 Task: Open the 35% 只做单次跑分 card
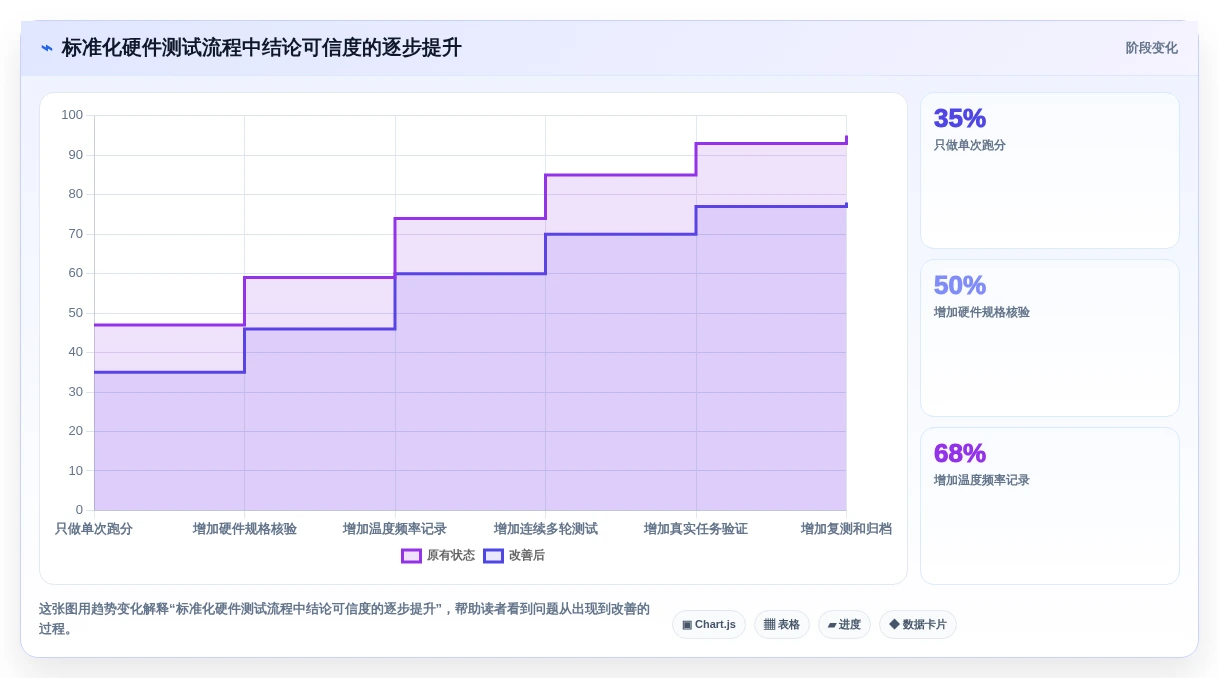click(x=1050, y=171)
